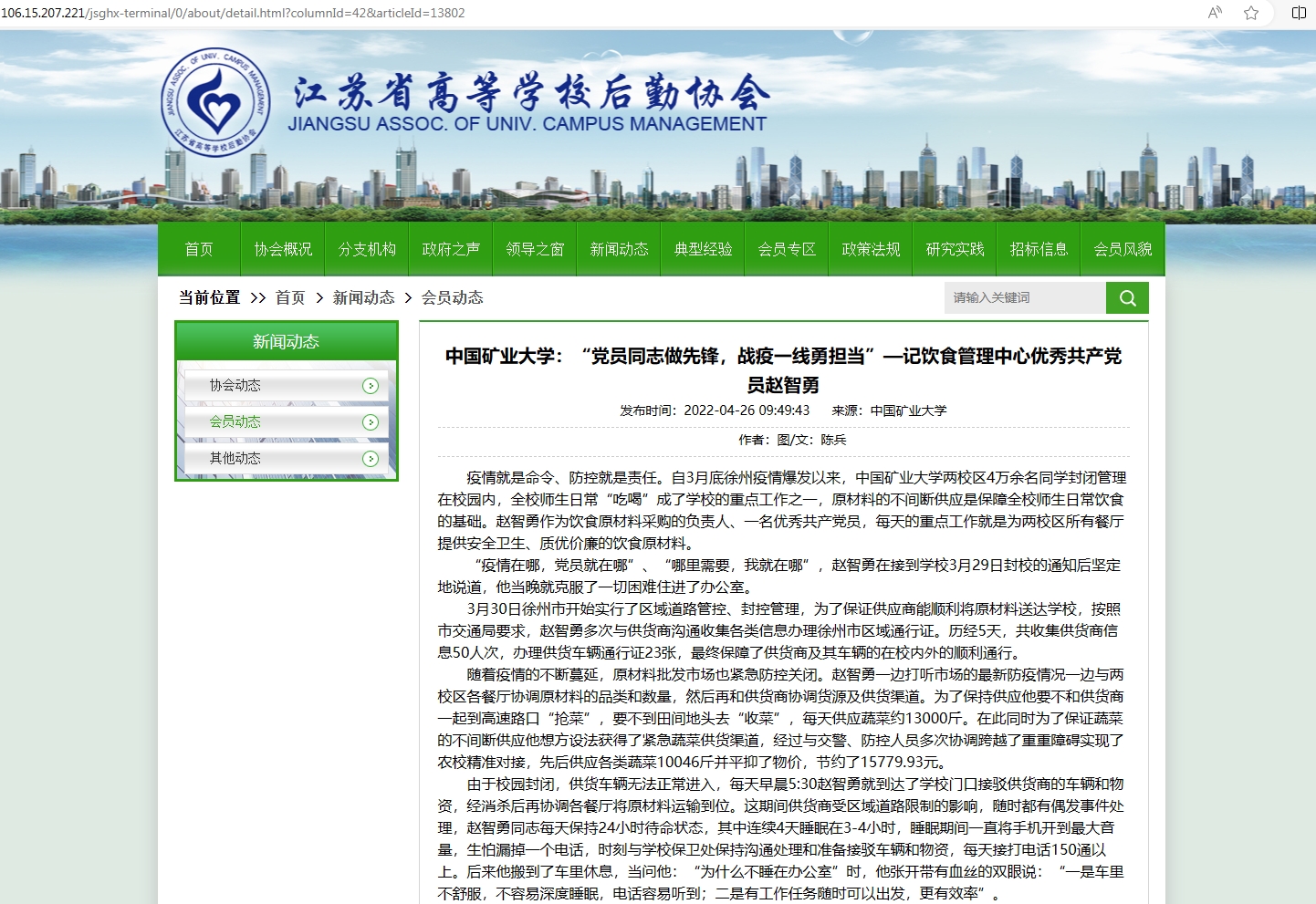Focus the 请输入关键词 search field
This screenshot has height=904, width=1316.
click(x=1025, y=297)
